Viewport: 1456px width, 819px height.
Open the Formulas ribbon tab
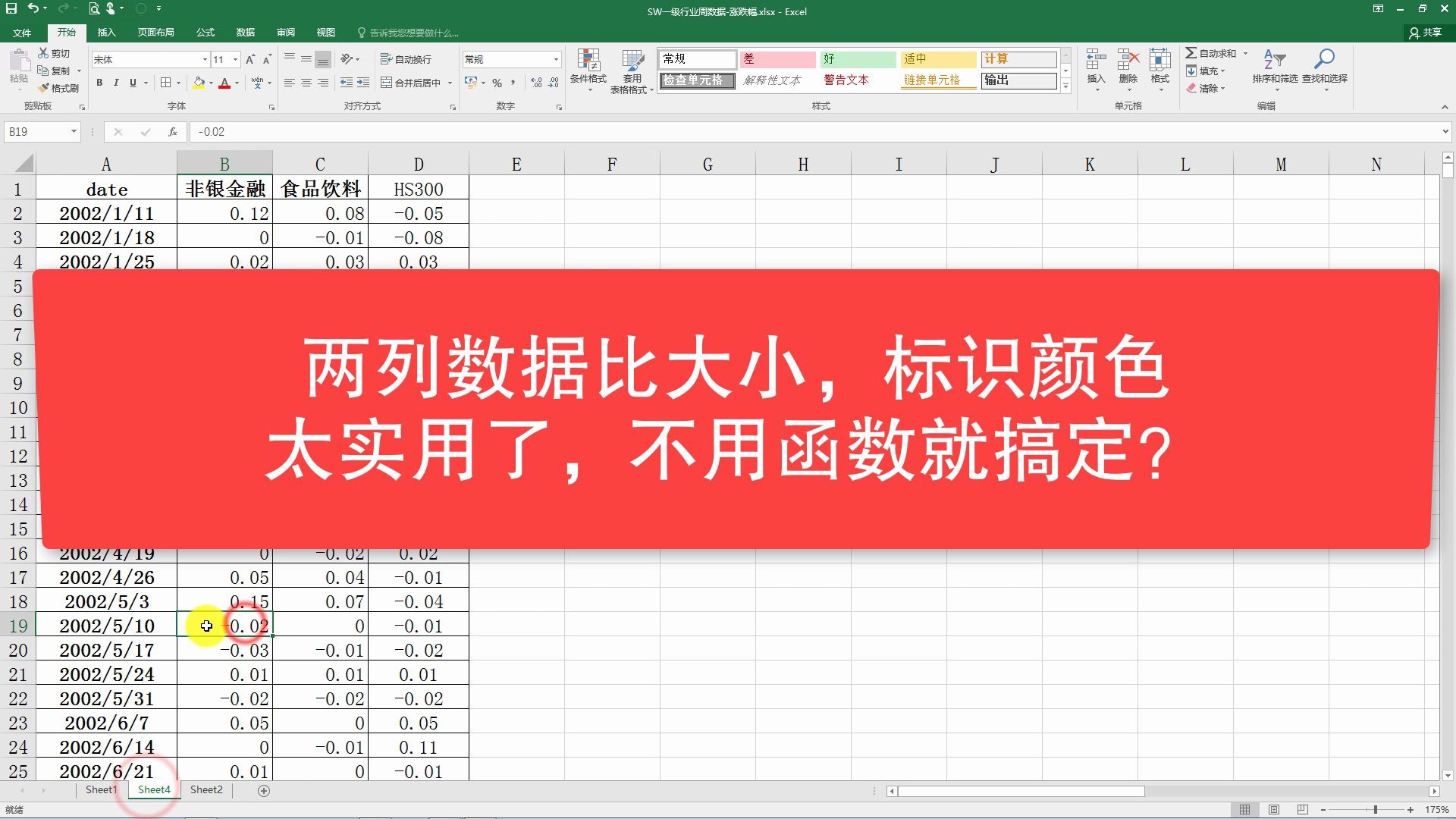coord(205,33)
